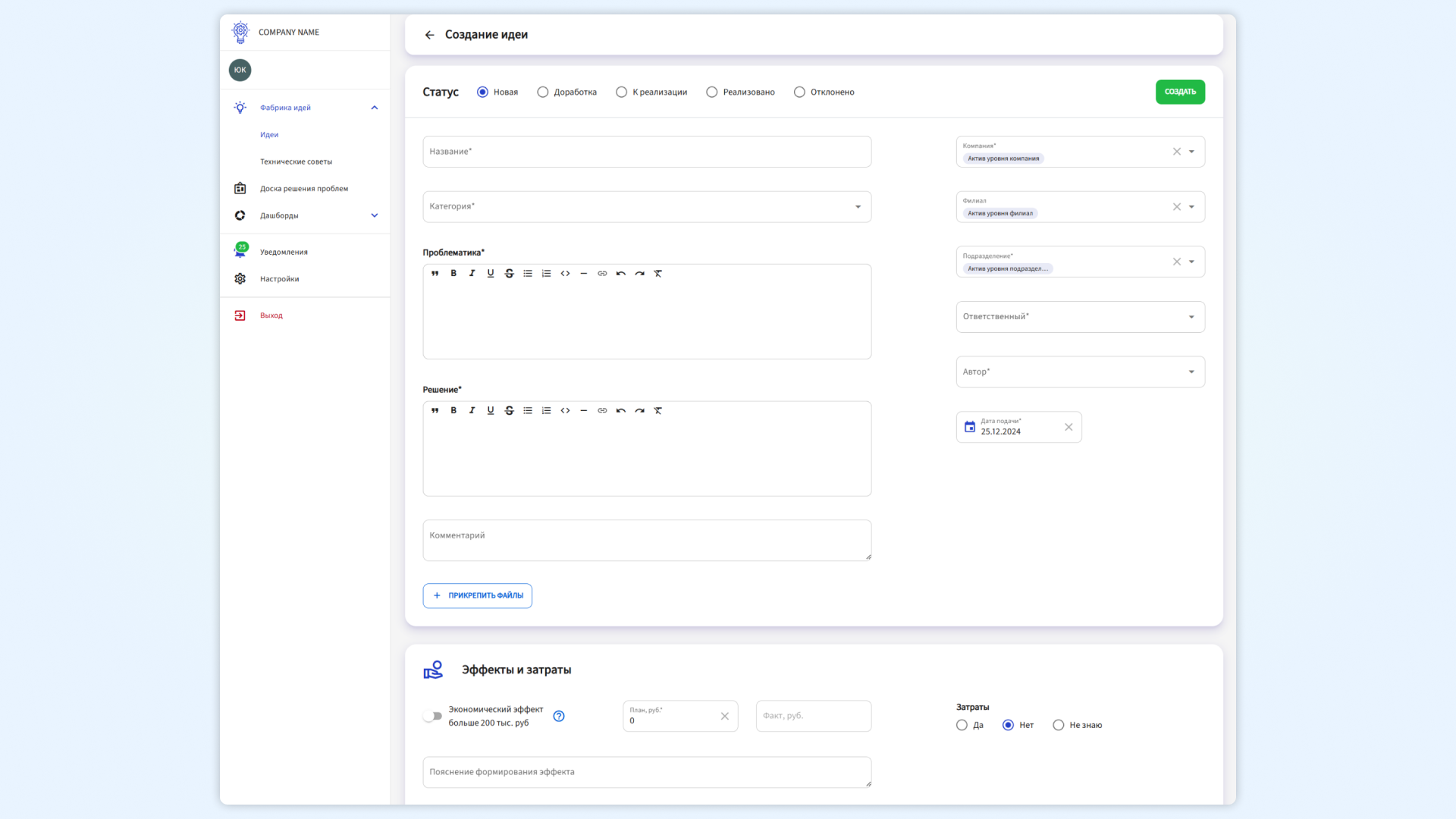Open Настройки in the sidebar
The height and width of the screenshot is (819, 1456).
click(279, 279)
